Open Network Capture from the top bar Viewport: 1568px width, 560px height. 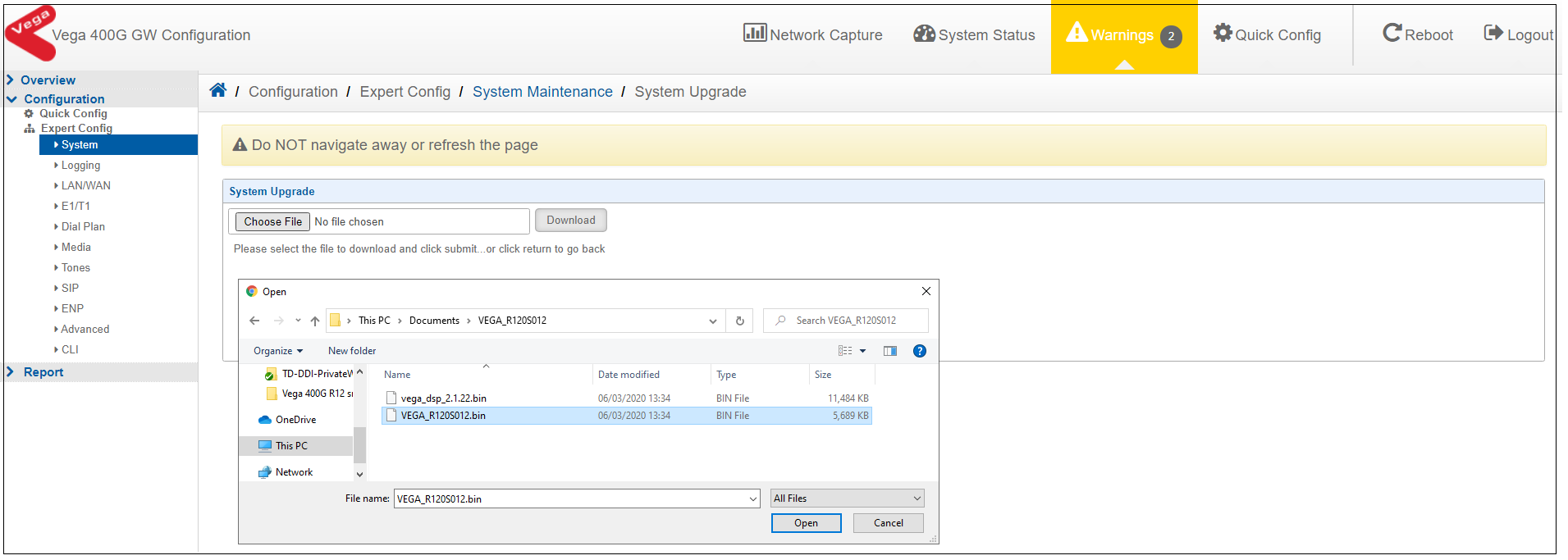(x=812, y=34)
